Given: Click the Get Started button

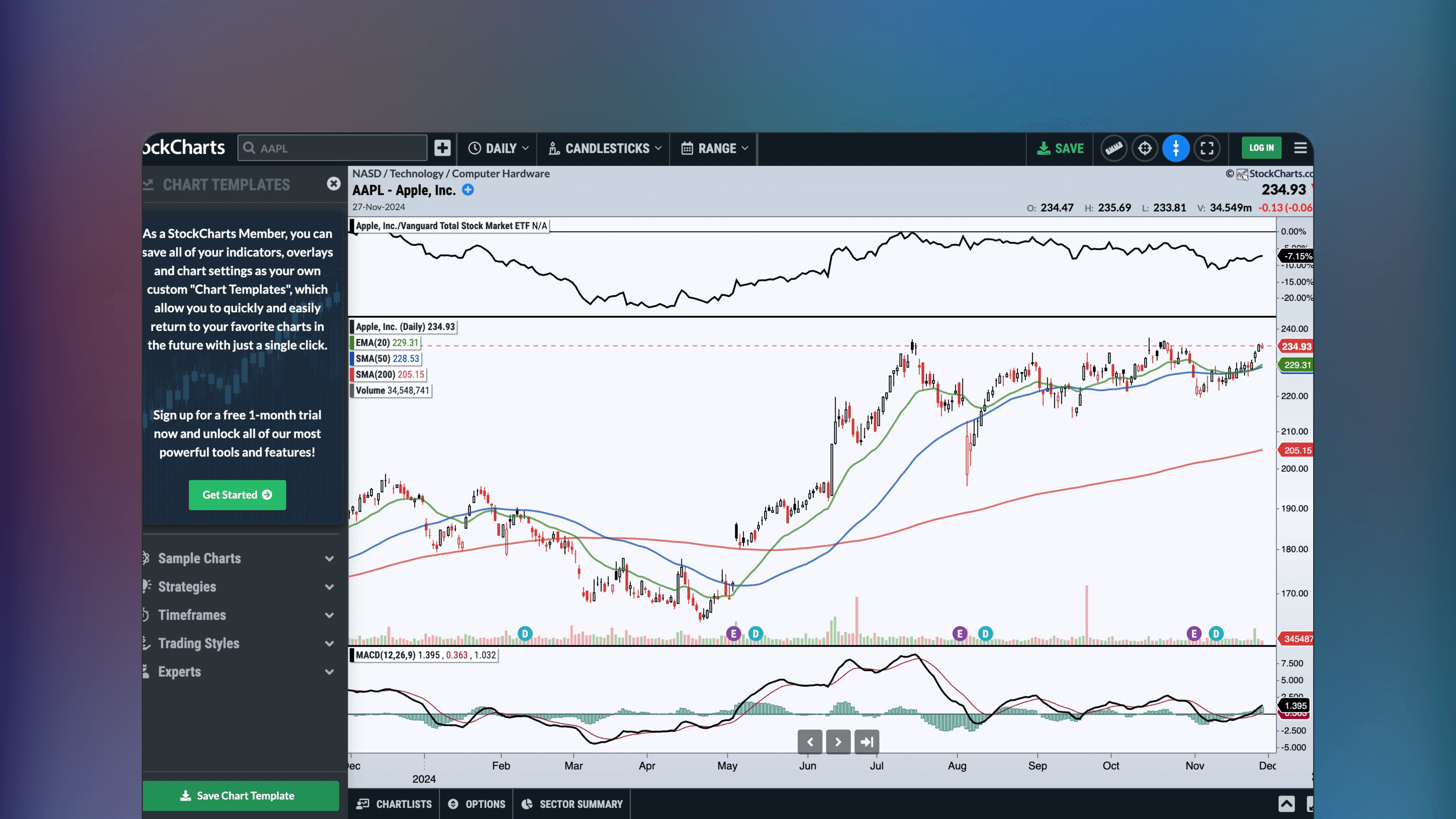Looking at the screenshot, I should pos(237,495).
